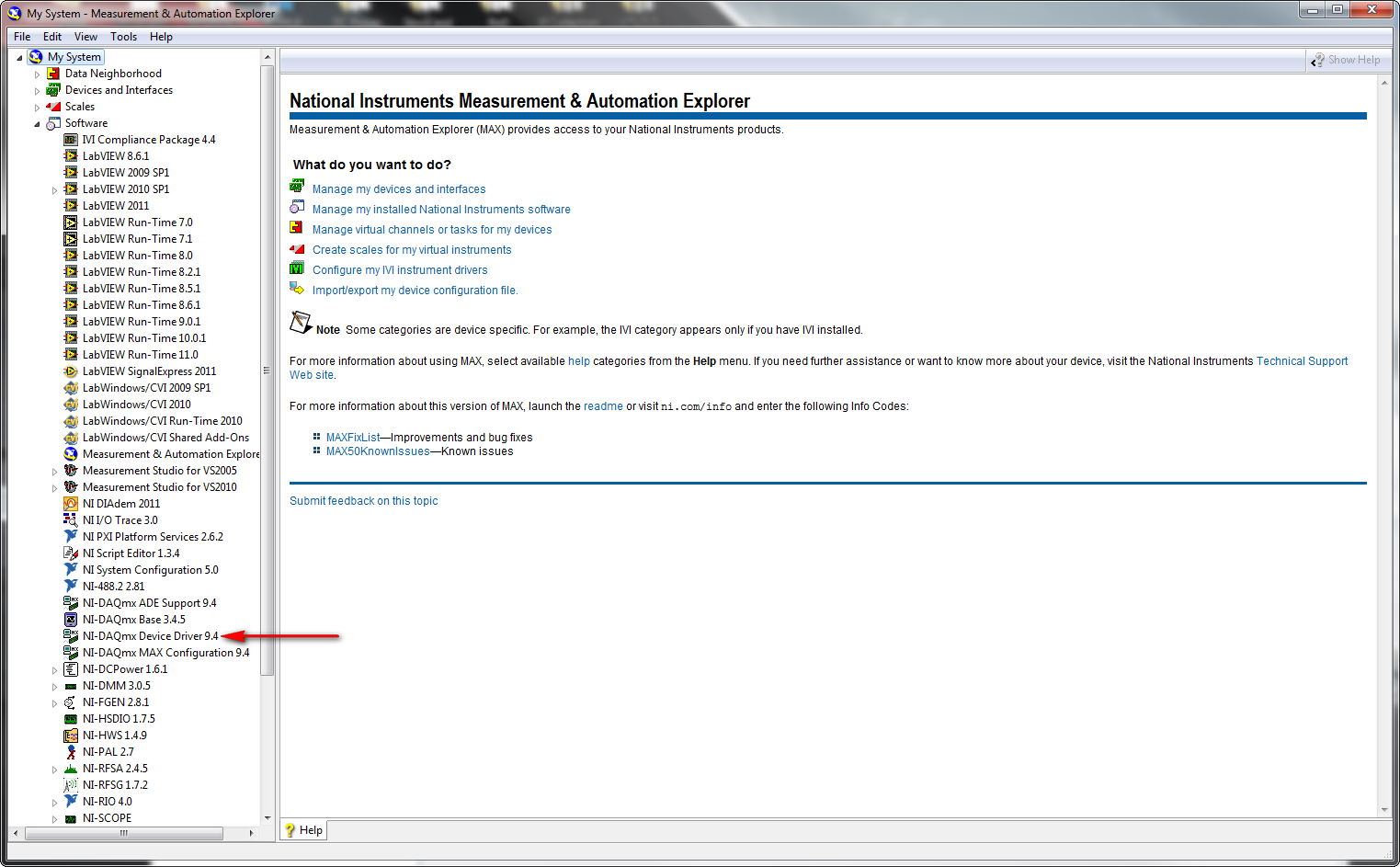Select the Help tab at bottom
Viewport: 1400px width, 867px height.
pos(304,830)
